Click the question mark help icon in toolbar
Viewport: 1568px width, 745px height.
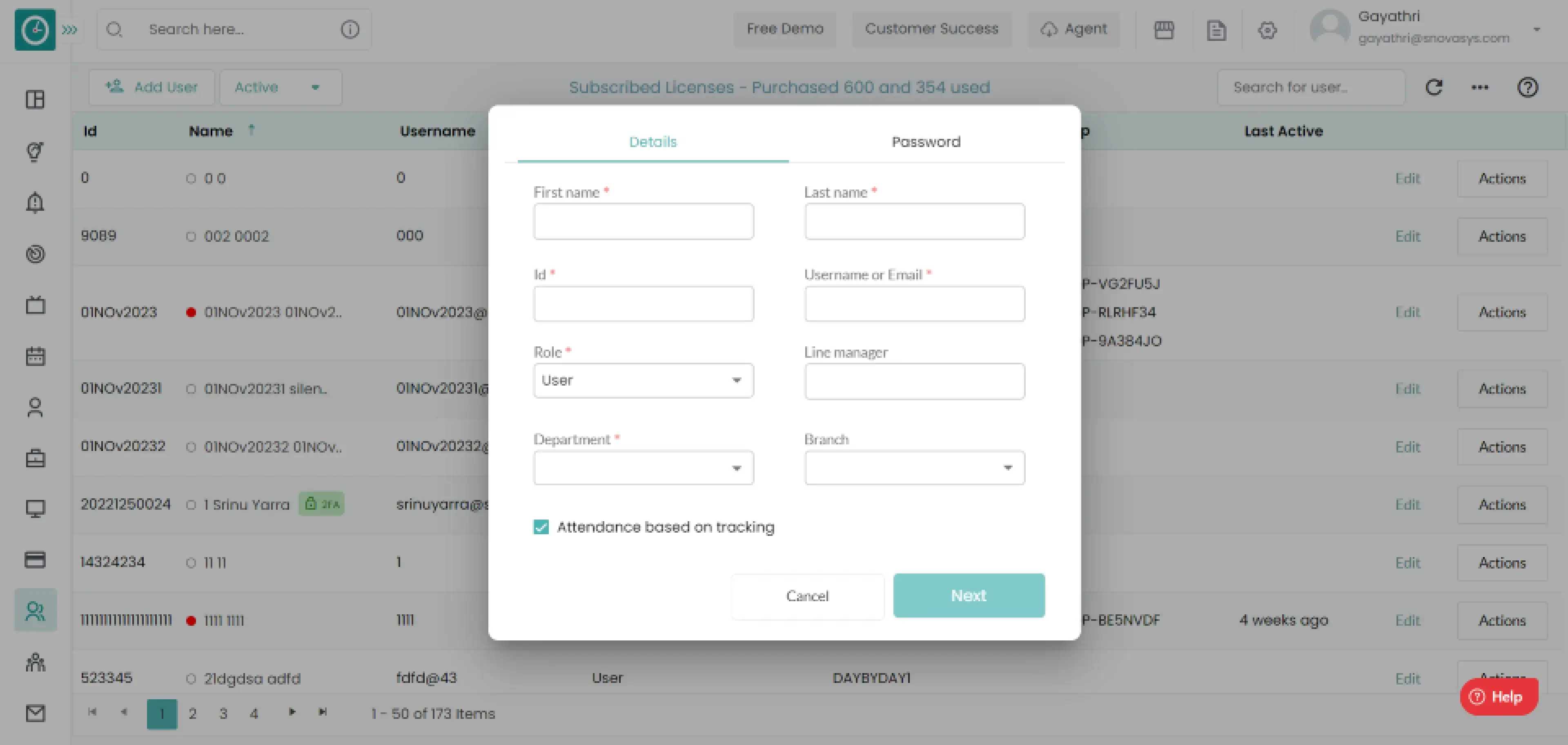(1527, 88)
